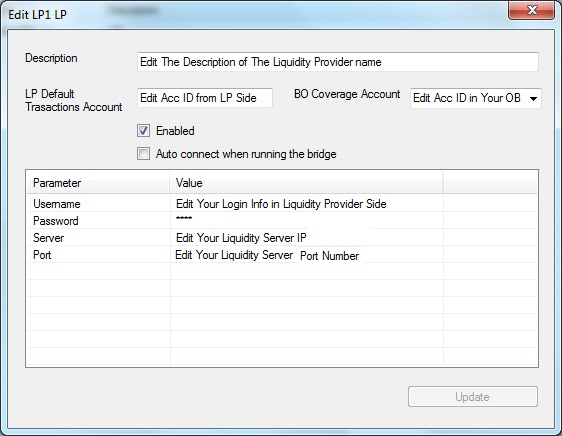Open the BO Coverage Account dropdown
Viewport: 562px width, 436px height.
coord(475,98)
